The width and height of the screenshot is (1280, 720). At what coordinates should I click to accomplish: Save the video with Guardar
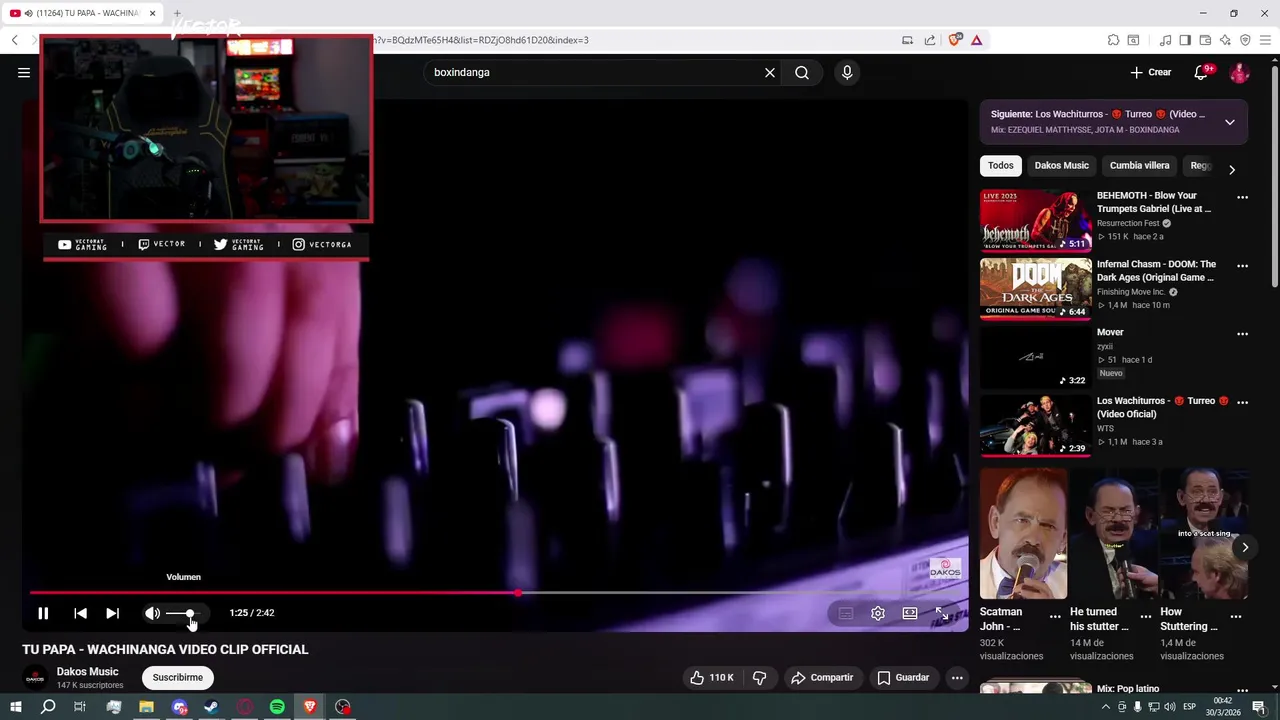click(903, 678)
